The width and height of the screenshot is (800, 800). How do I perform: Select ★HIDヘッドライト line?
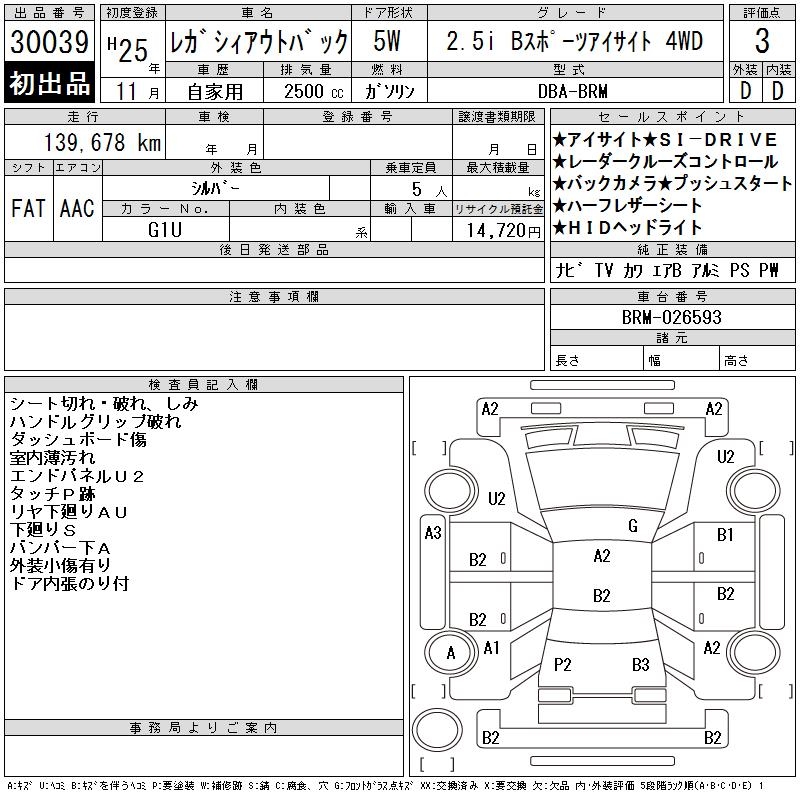pos(628,227)
